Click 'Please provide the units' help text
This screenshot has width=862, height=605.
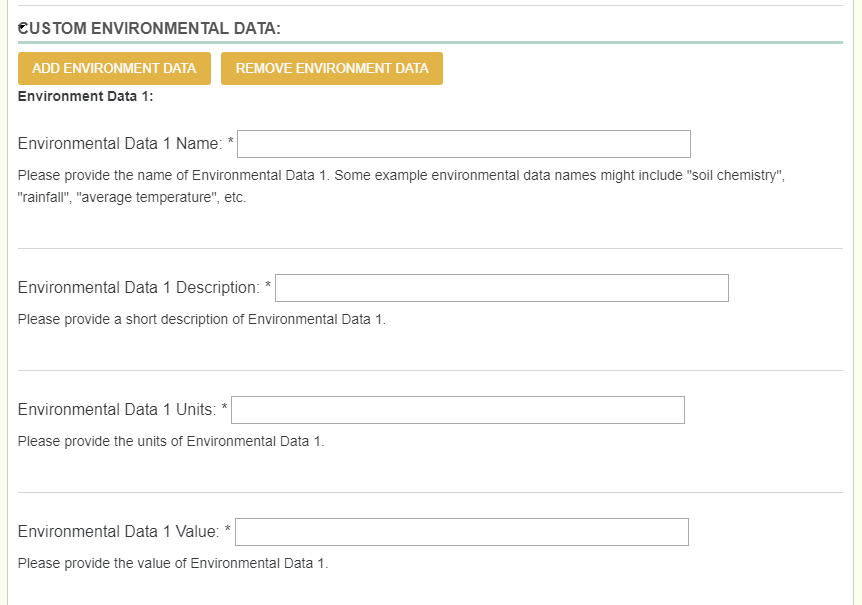(x=171, y=441)
